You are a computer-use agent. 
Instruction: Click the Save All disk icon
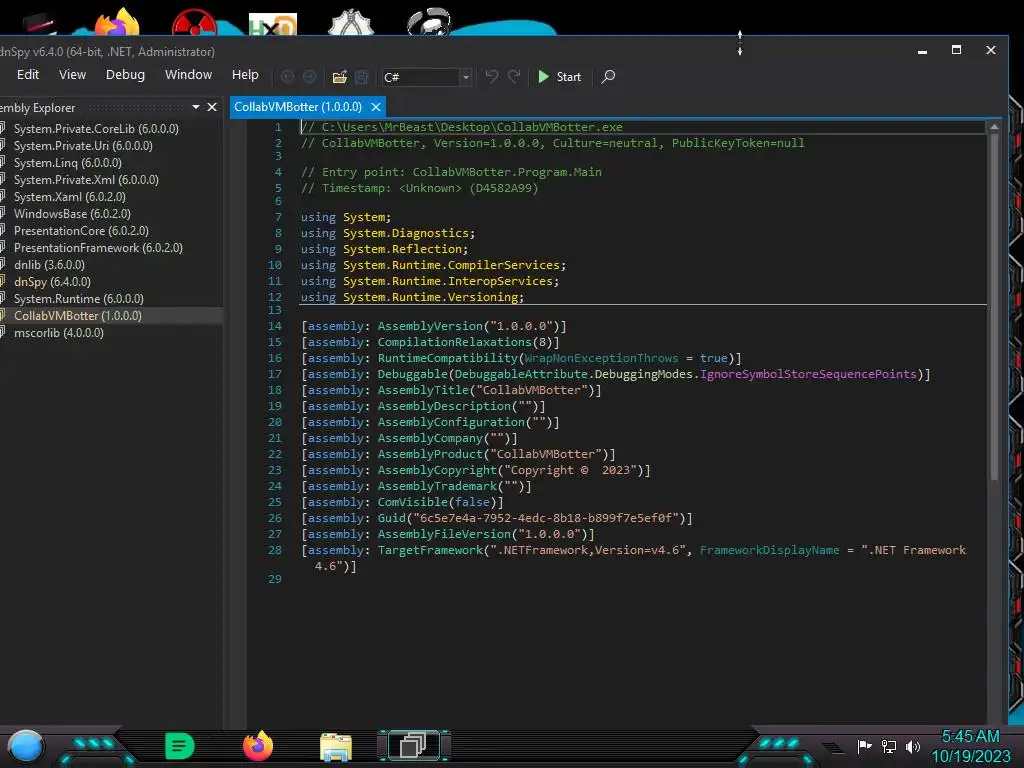coord(362,77)
